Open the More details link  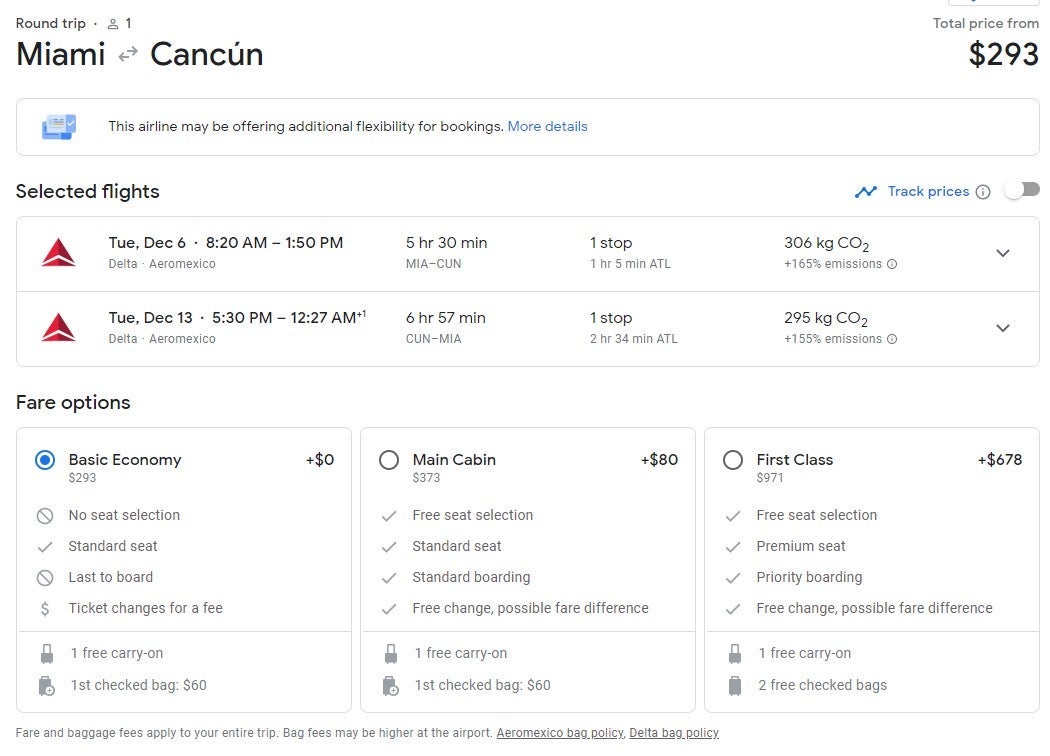point(547,127)
